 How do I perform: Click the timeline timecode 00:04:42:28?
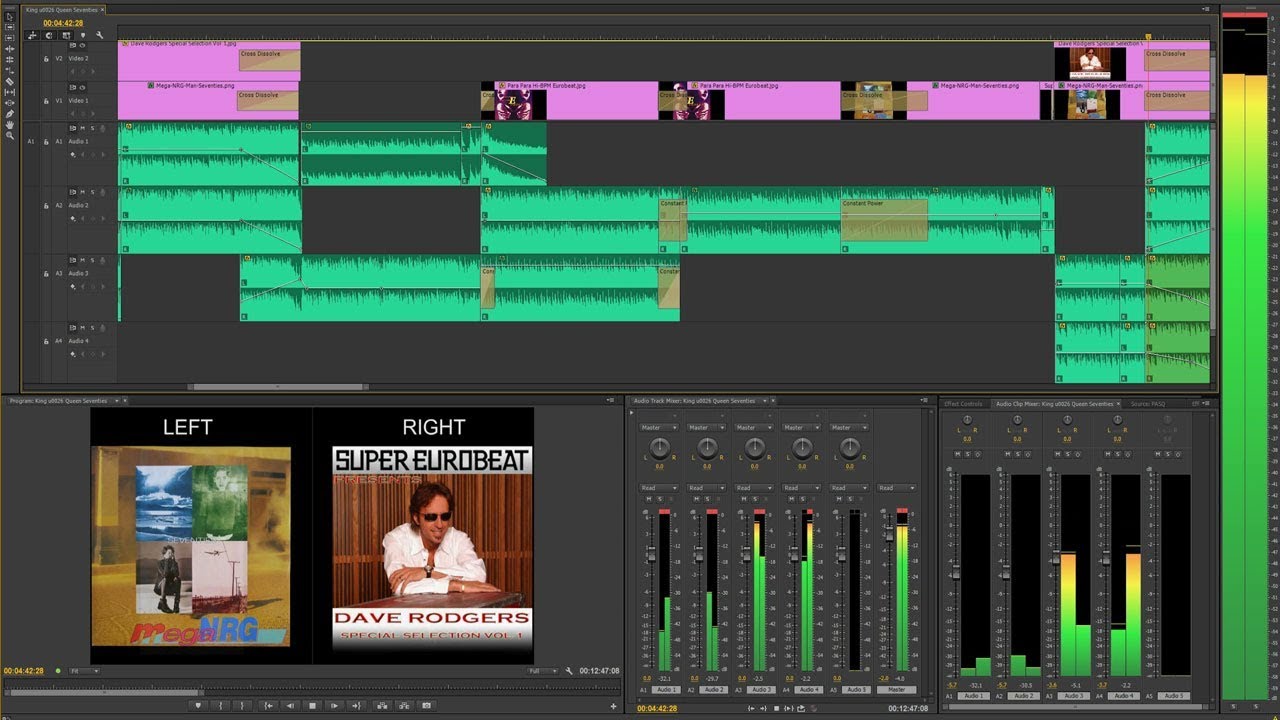coord(63,22)
